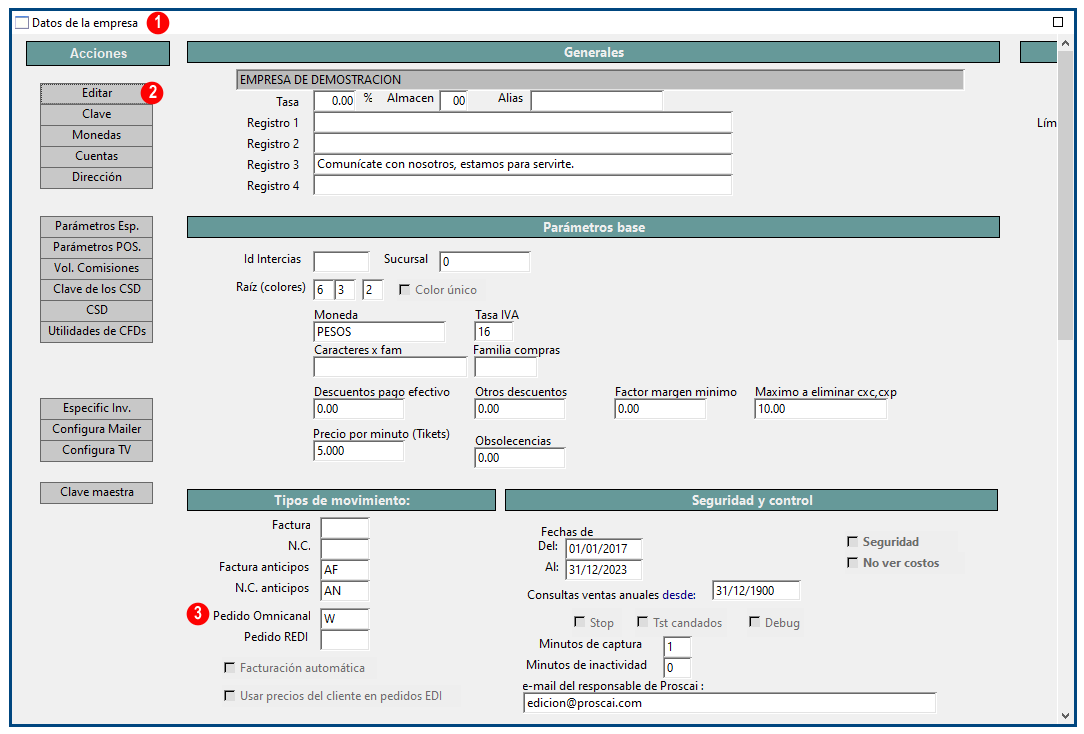Click the Consultas ventas anuales desde field
The width and height of the screenshot is (1084, 734).
click(756, 591)
